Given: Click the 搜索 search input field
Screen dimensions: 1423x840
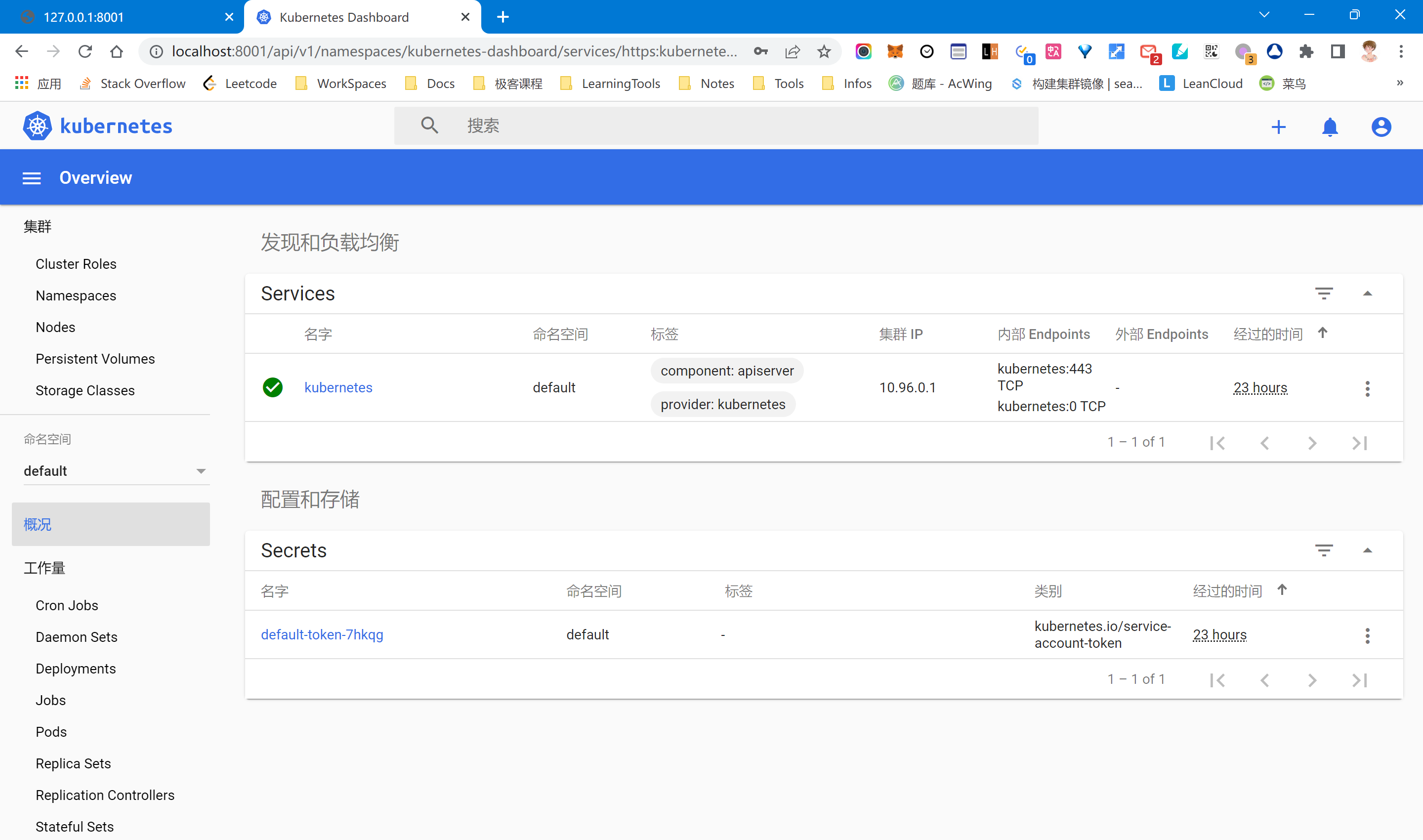Looking at the screenshot, I should pyautogui.click(x=716, y=126).
